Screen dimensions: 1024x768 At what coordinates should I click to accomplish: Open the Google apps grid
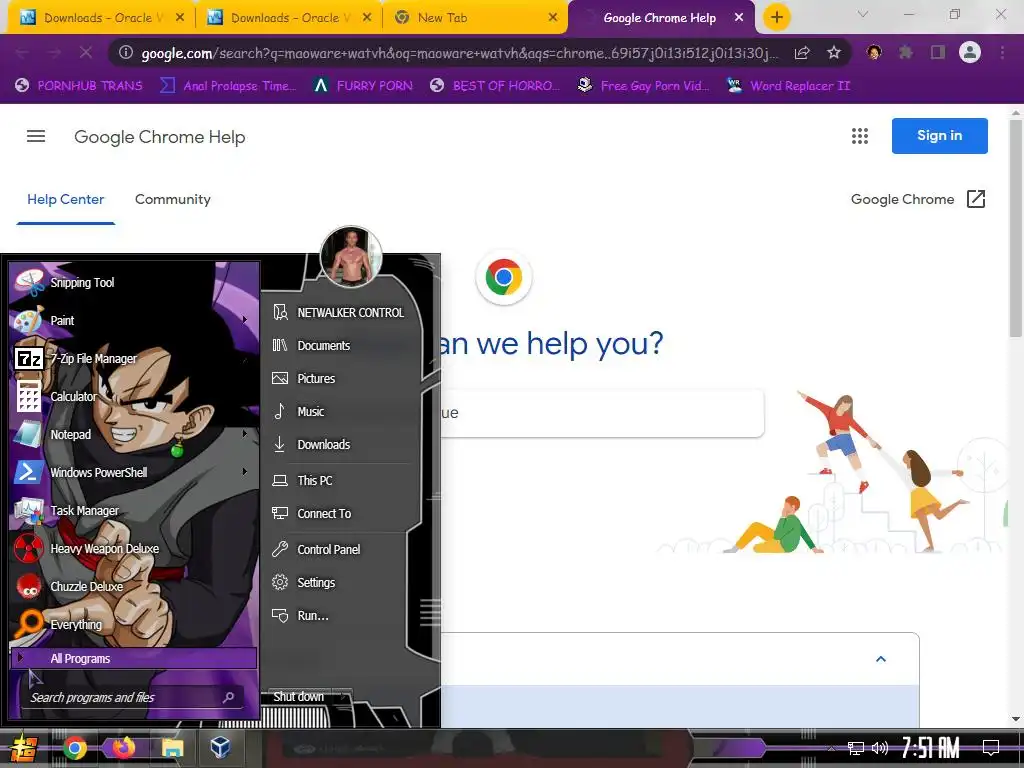(x=859, y=136)
